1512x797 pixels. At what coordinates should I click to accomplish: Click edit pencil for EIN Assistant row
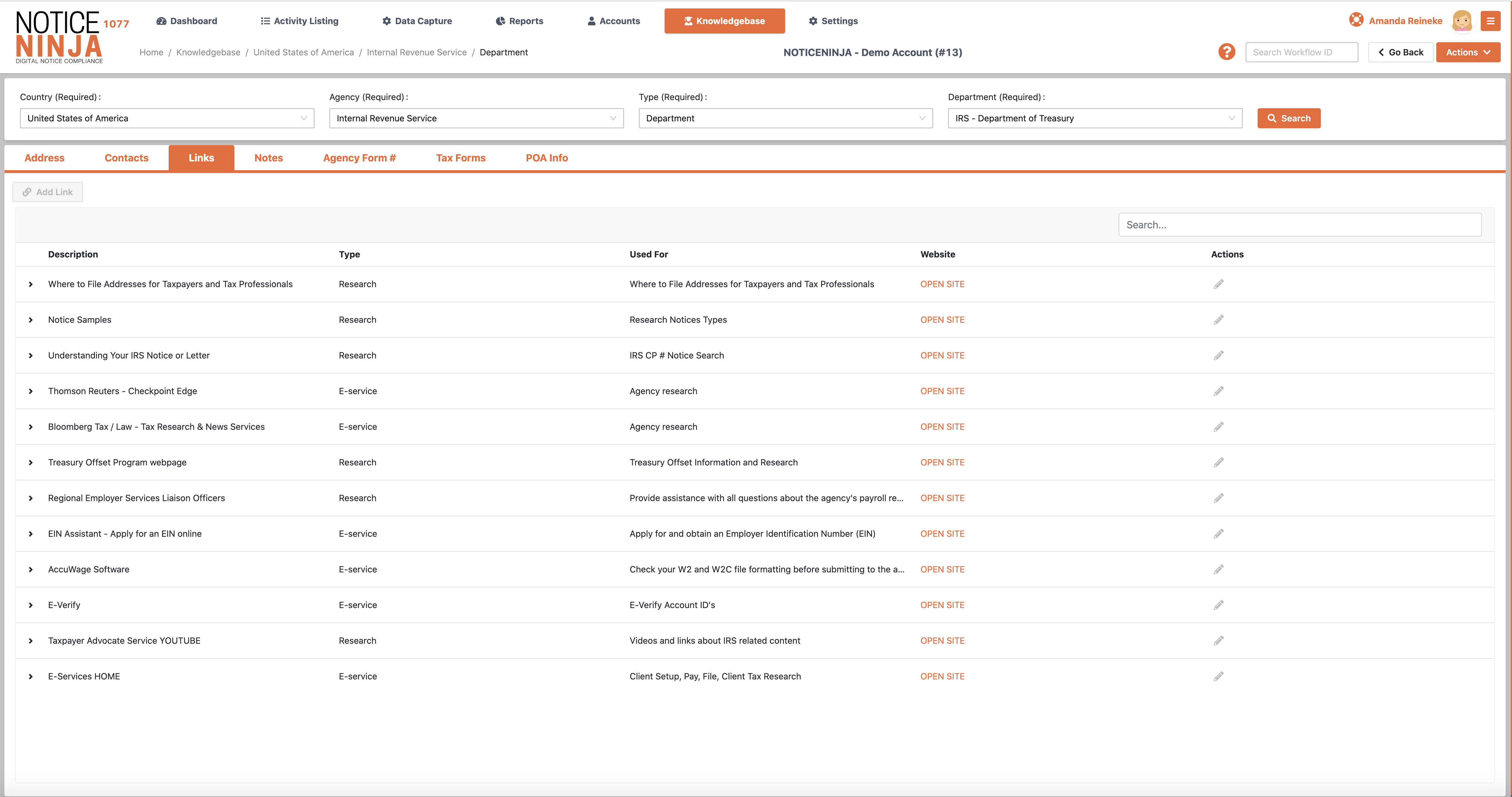tap(1218, 534)
